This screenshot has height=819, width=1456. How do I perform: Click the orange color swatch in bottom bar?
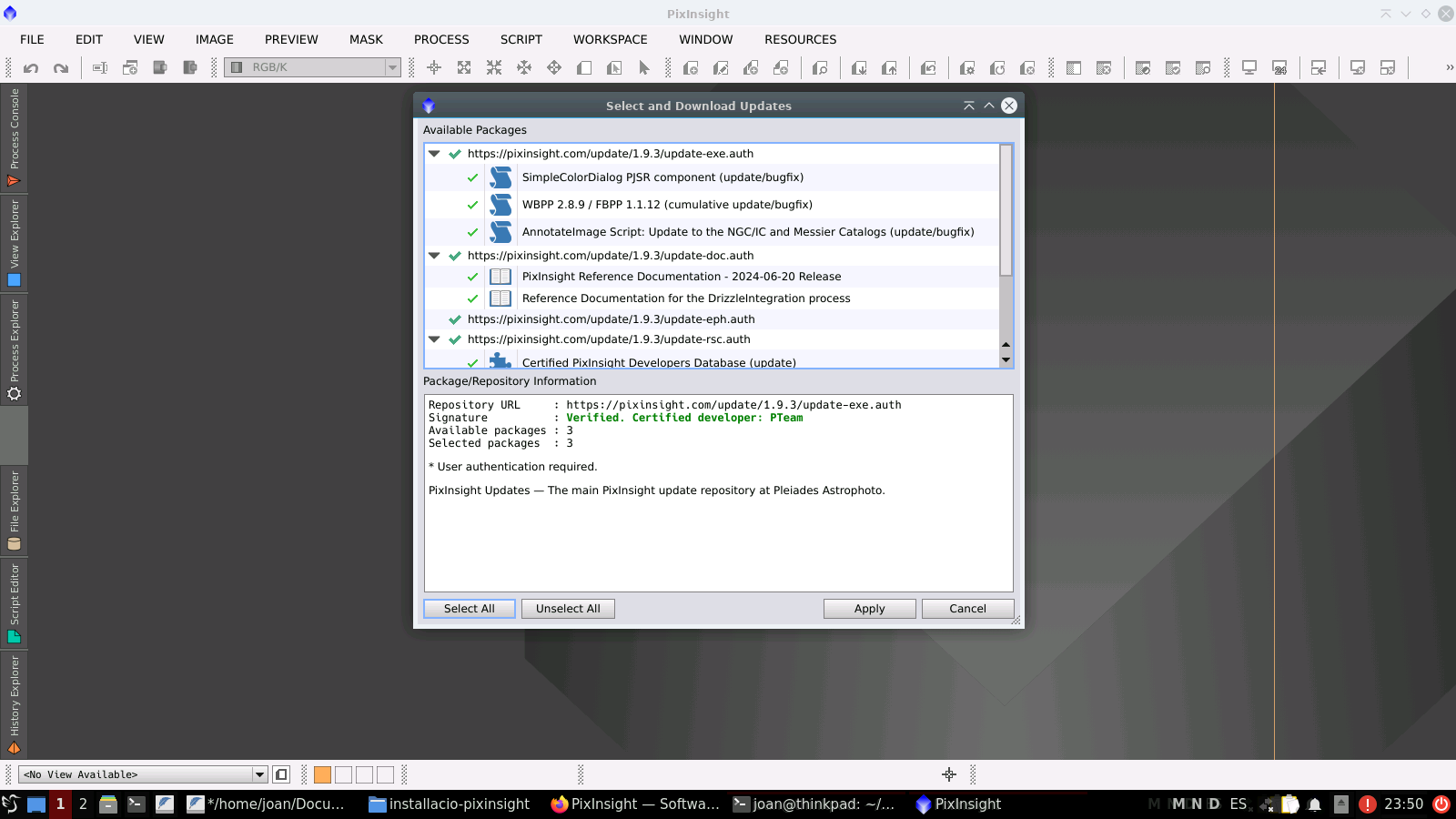[x=322, y=774]
